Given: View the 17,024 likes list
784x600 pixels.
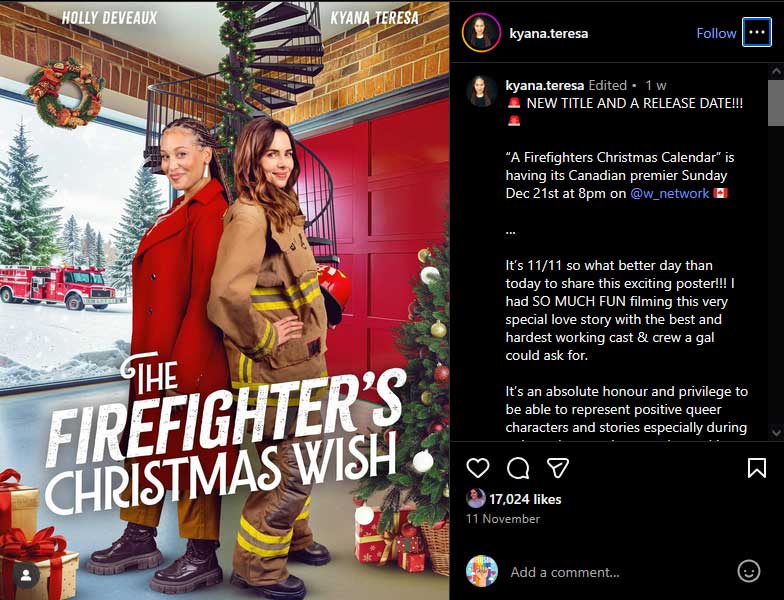Looking at the screenshot, I should point(525,499).
